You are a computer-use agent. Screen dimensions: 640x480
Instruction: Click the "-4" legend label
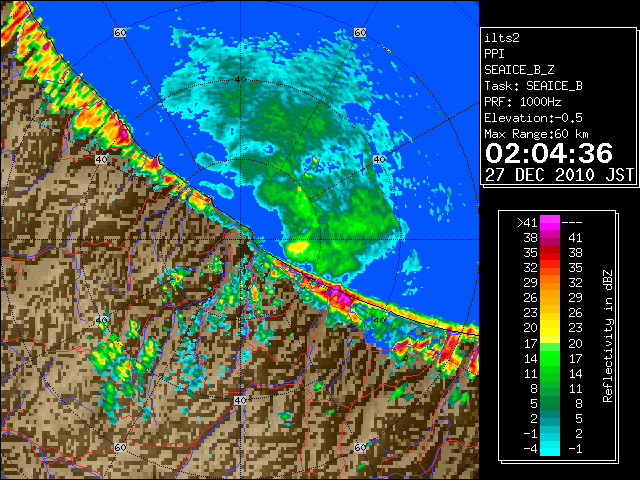[x=530, y=449]
